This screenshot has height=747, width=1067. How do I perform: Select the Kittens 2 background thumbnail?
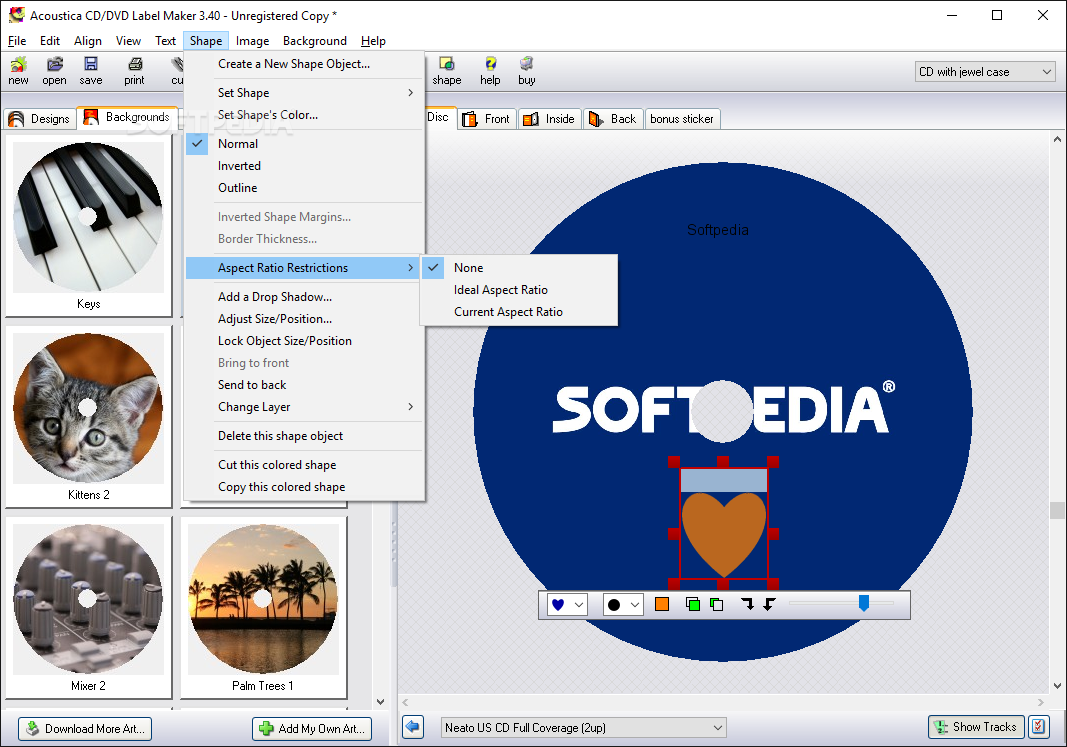coord(88,416)
